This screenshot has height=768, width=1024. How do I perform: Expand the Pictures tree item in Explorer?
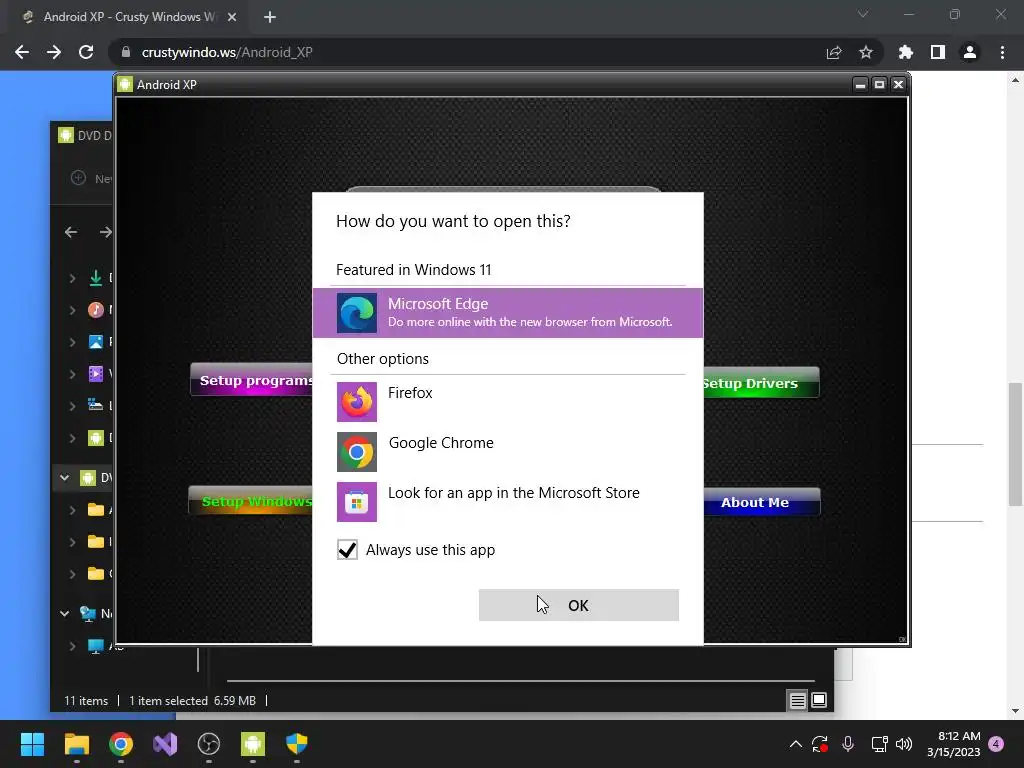point(72,342)
